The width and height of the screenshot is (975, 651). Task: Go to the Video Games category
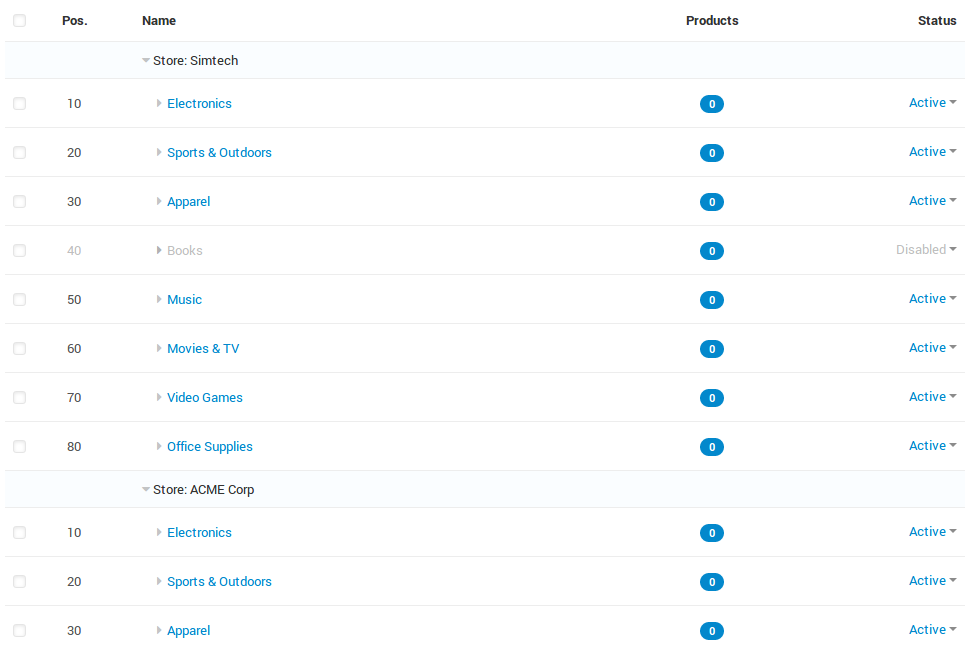[x=205, y=397]
